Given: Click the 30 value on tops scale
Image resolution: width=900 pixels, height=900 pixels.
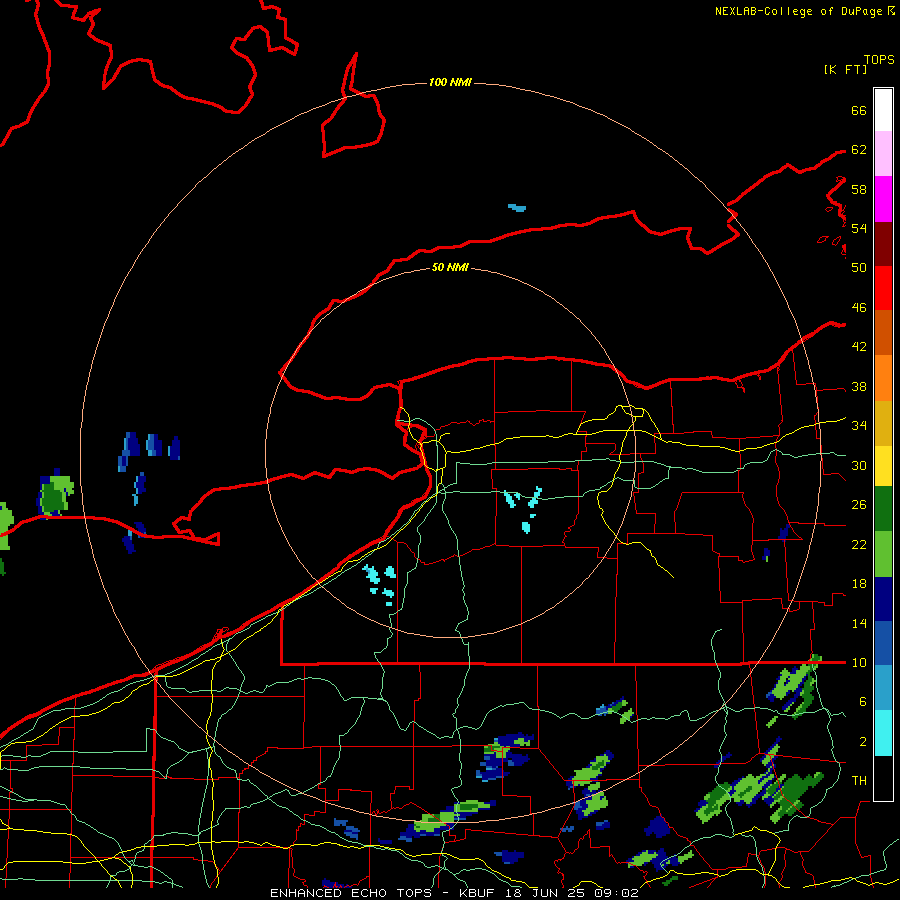Looking at the screenshot, I should tap(859, 465).
